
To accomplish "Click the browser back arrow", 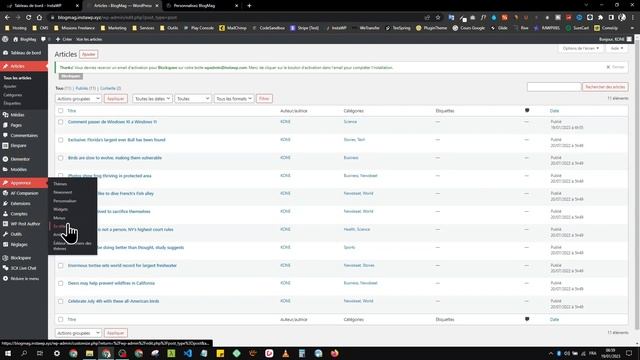I will pyautogui.click(x=7, y=18).
